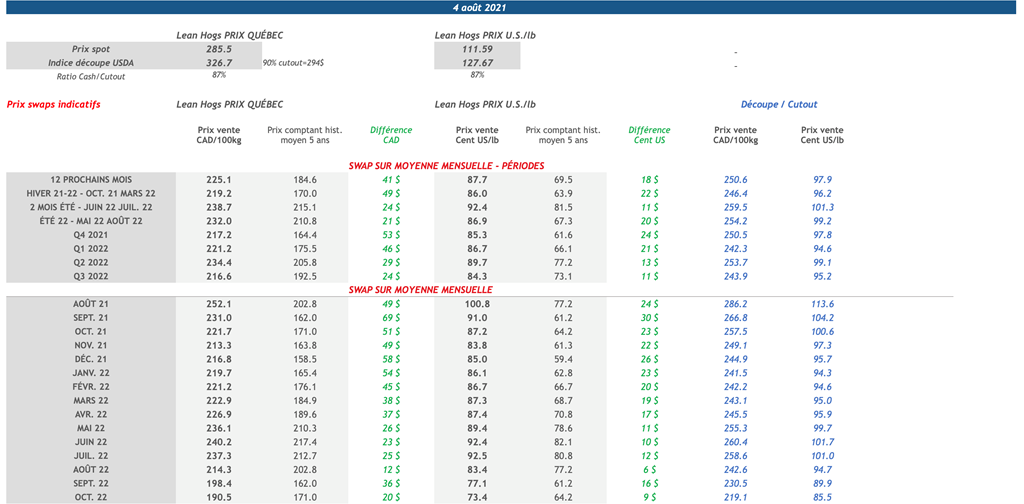Select the 12 PROCHAINS MOIS row label
Image resolution: width=1024 pixels, height=504 pixels.
pos(91,179)
